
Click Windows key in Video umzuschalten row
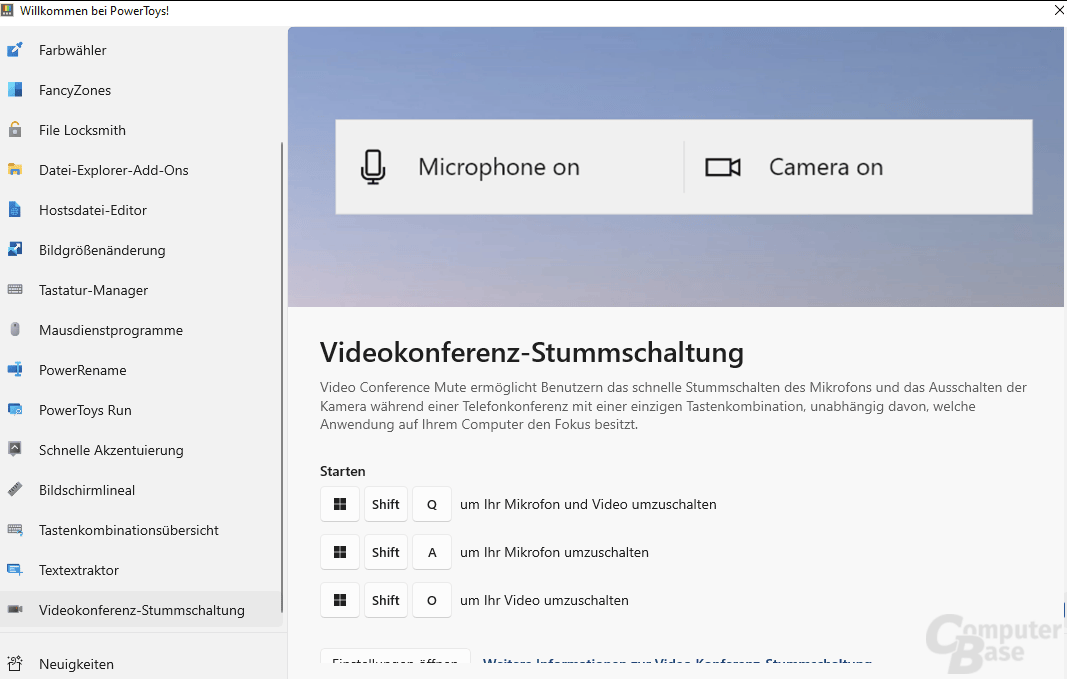[x=340, y=600]
